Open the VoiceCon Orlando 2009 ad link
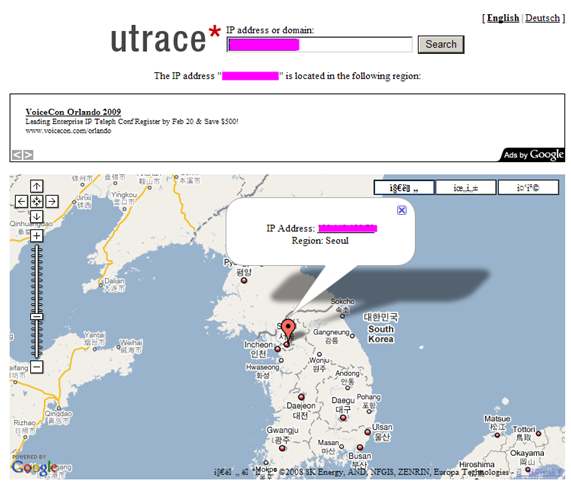571x486 pixels. [x=73, y=112]
